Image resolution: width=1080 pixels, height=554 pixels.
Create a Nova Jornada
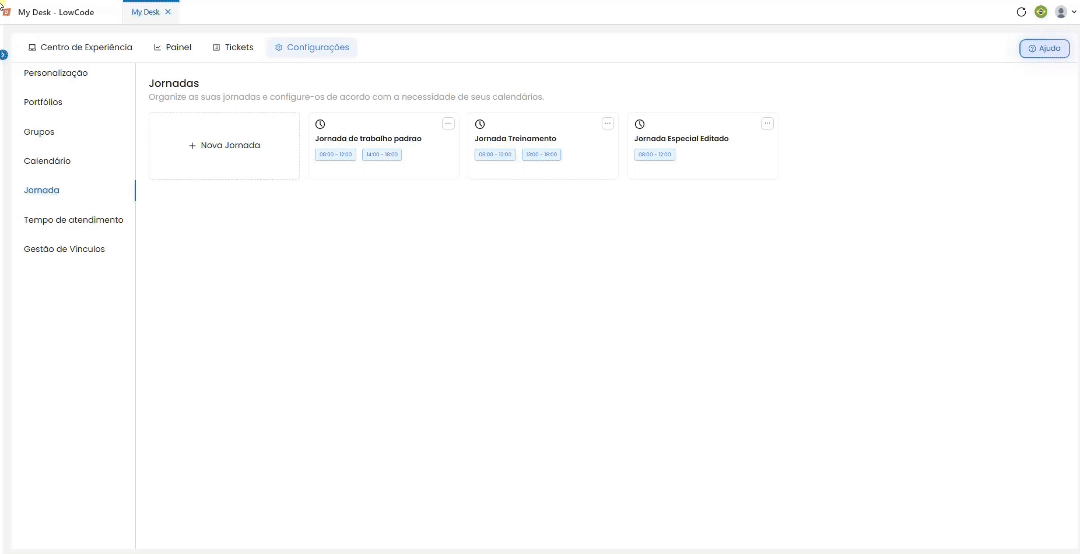[x=225, y=146]
